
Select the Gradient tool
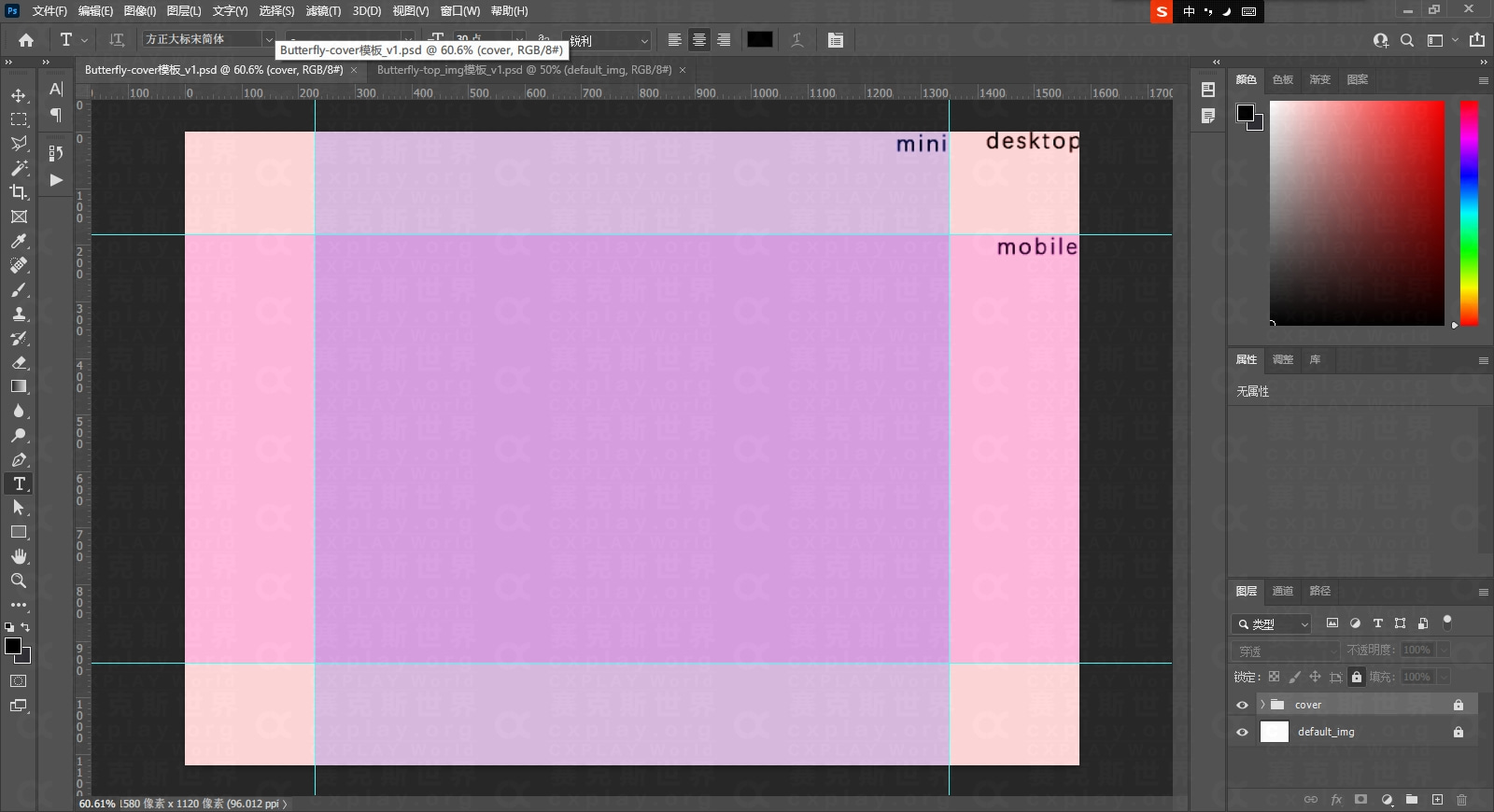point(19,386)
